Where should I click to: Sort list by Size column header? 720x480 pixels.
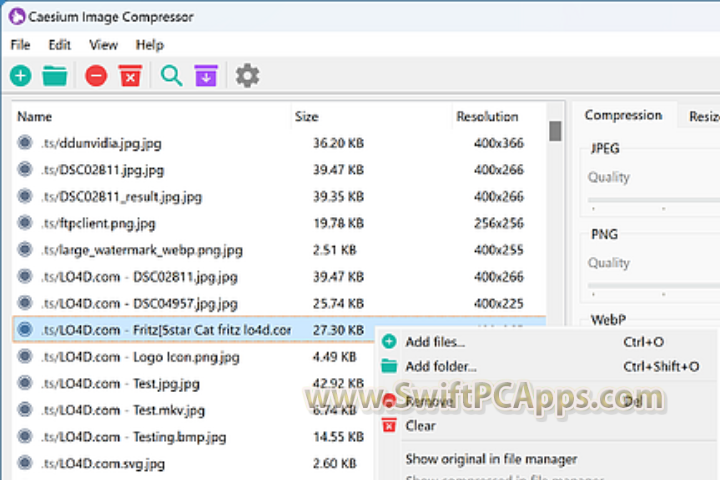[x=306, y=116]
